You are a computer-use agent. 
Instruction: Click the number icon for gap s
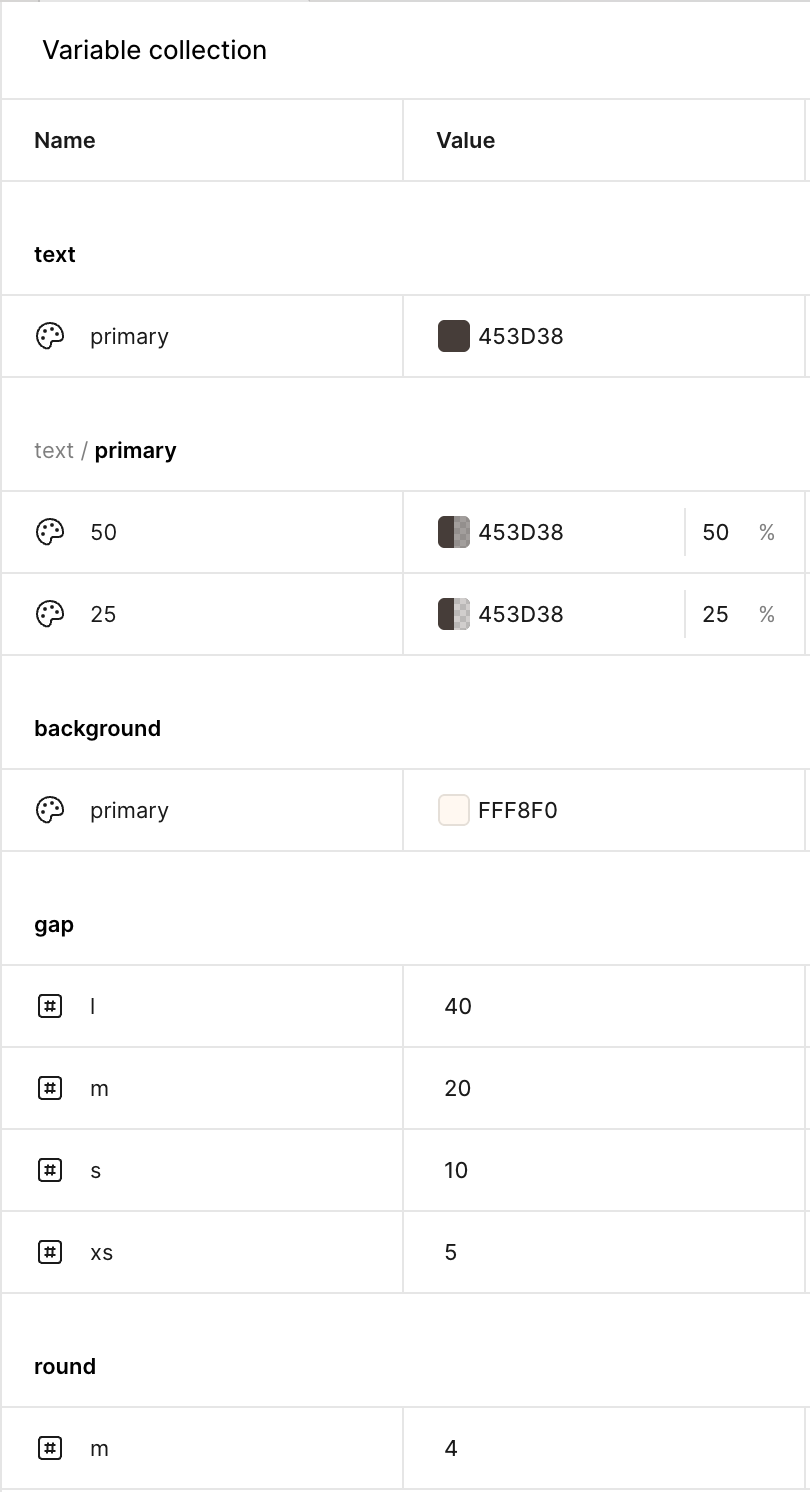pyautogui.click(x=50, y=1170)
